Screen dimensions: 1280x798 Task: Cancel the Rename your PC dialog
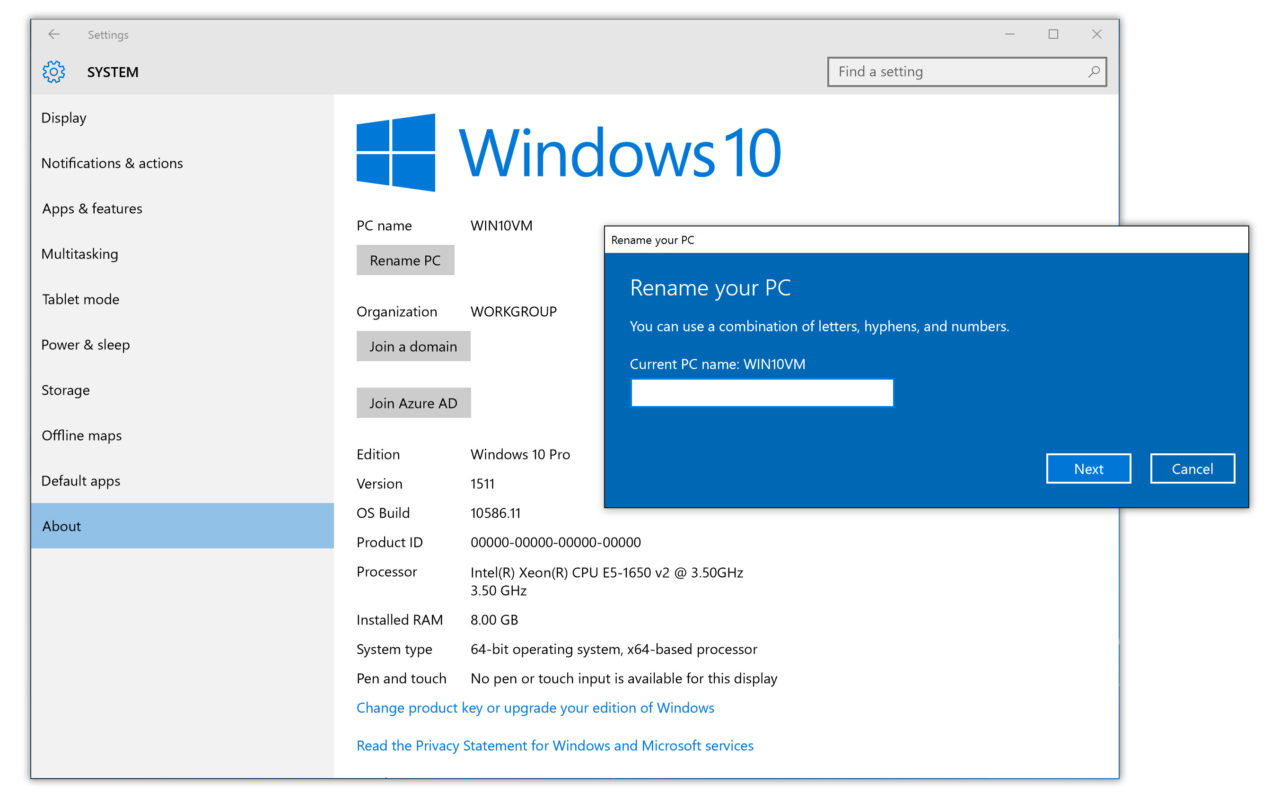point(1192,469)
